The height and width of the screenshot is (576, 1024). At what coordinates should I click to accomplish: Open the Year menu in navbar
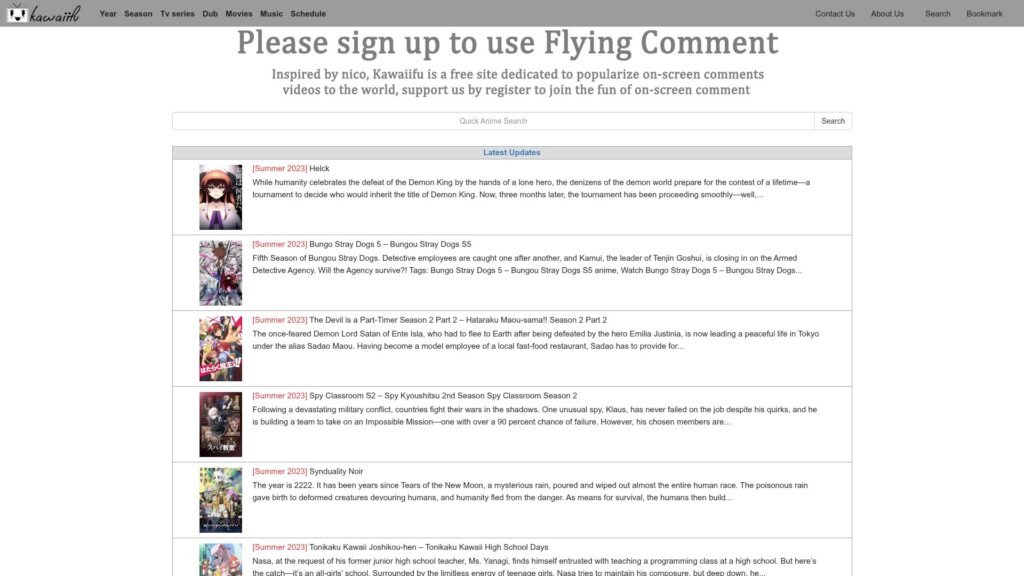[108, 14]
